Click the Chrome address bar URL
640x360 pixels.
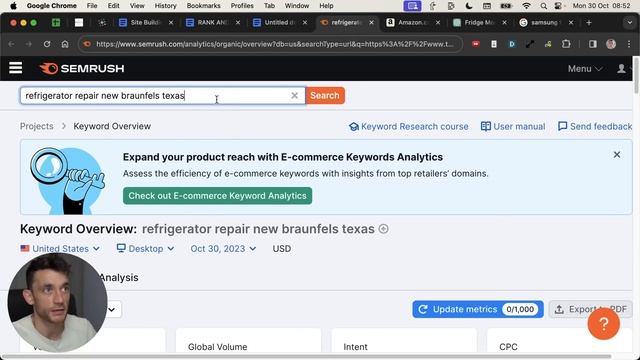pyautogui.click(x=275, y=44)
